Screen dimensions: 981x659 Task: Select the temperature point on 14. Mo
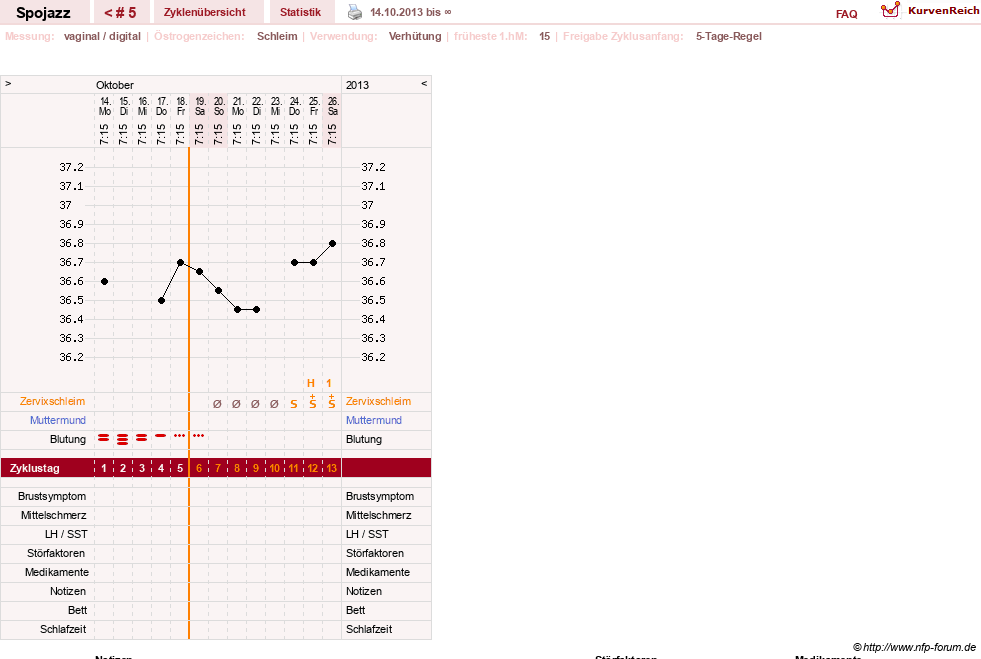(104, 282)
